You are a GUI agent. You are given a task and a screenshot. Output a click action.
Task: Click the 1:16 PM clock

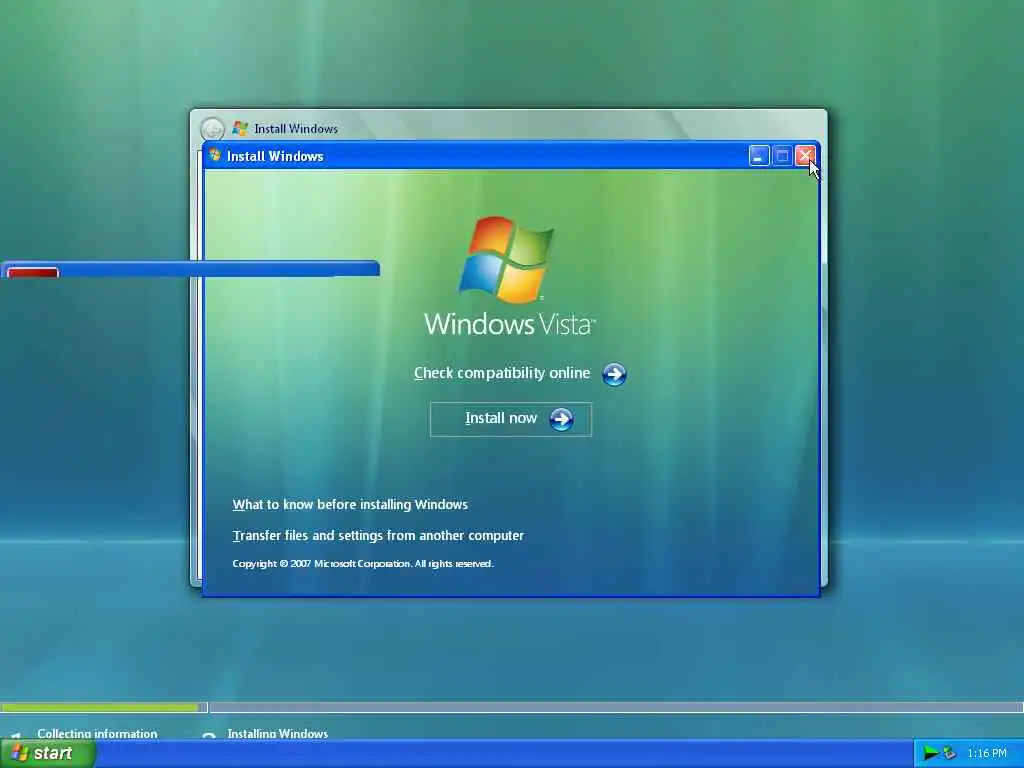pos(987,754)
